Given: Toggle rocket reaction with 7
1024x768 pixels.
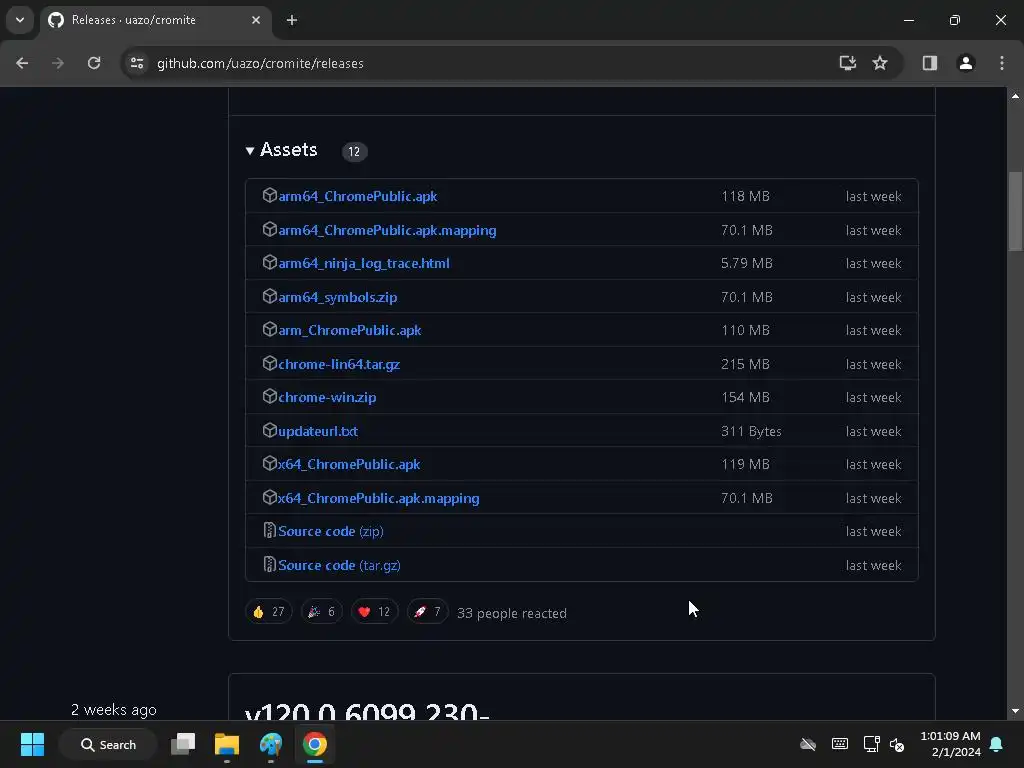Looking at the screenshot, I should [428, 612].
